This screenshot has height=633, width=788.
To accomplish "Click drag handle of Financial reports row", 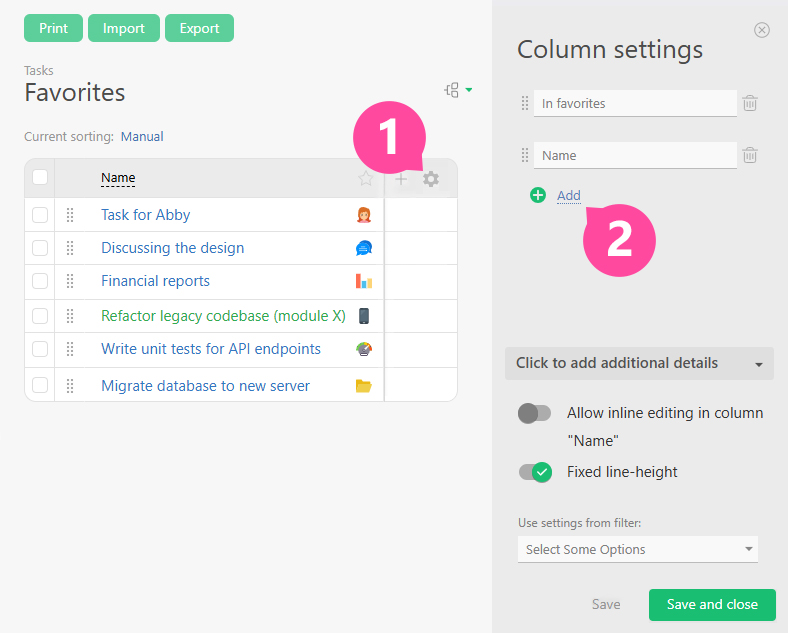I will coord(70,281).
